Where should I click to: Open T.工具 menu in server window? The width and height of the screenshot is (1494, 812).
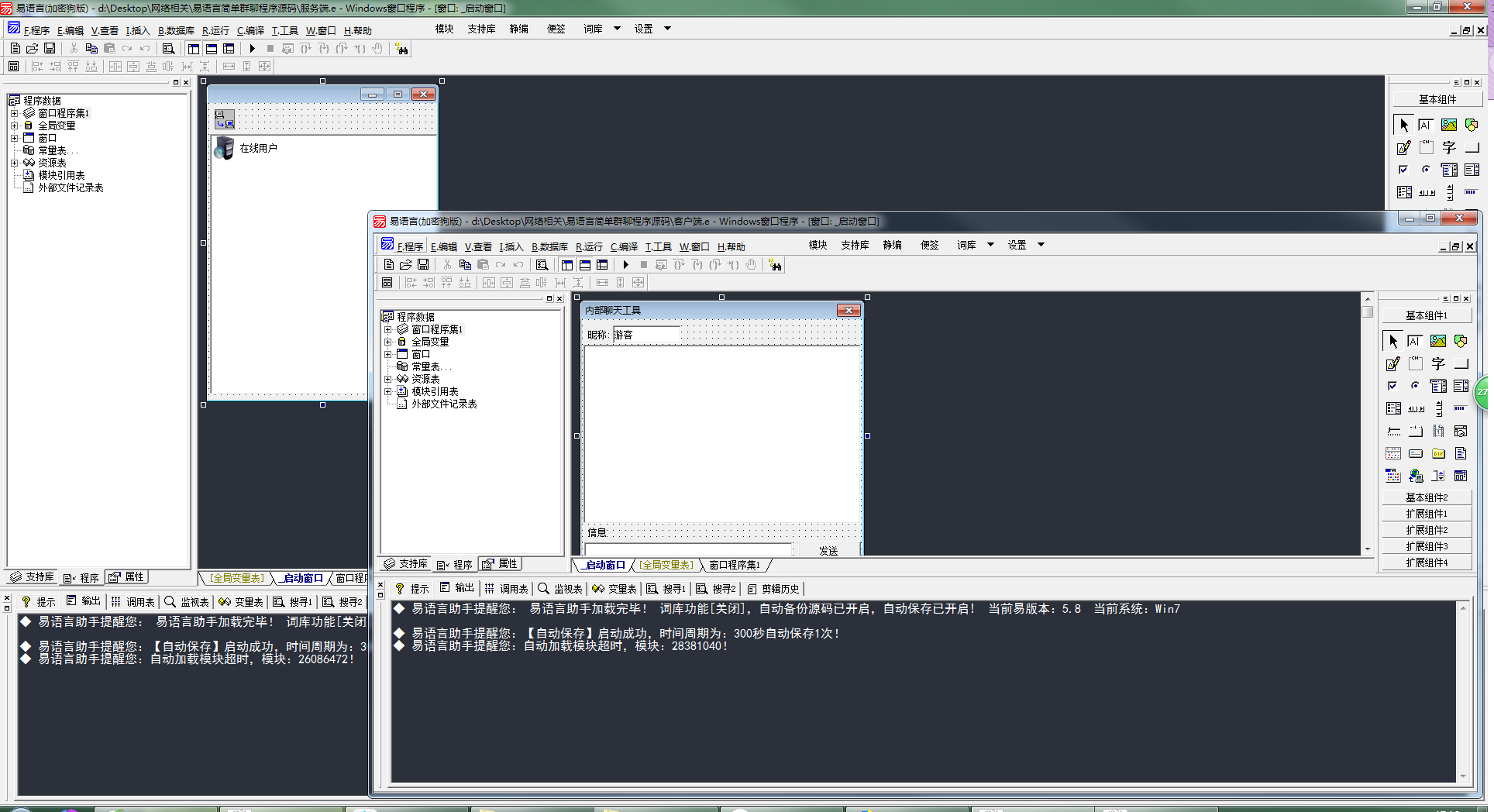tap(284, 30)
